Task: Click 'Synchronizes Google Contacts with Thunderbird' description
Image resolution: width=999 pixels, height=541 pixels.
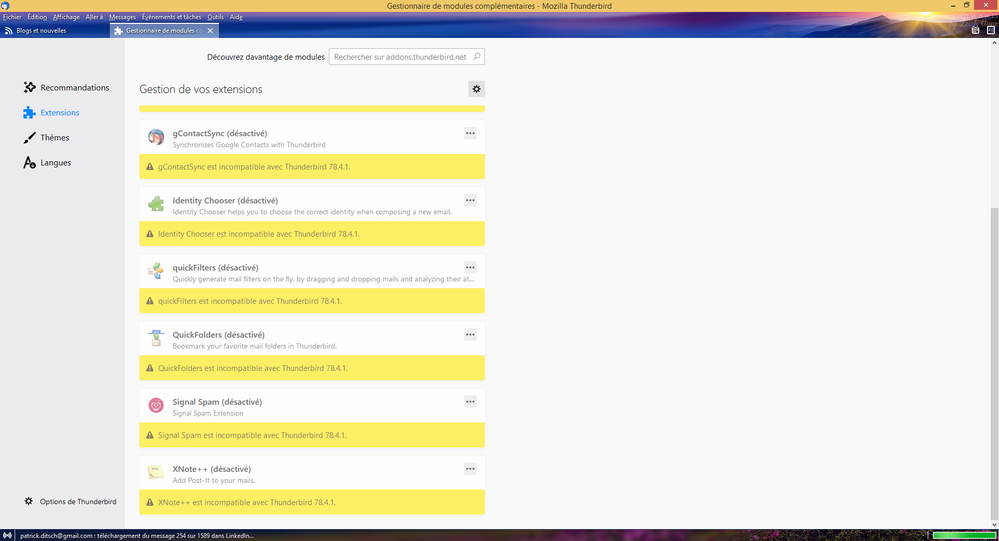Action: [x=249, y=145]
